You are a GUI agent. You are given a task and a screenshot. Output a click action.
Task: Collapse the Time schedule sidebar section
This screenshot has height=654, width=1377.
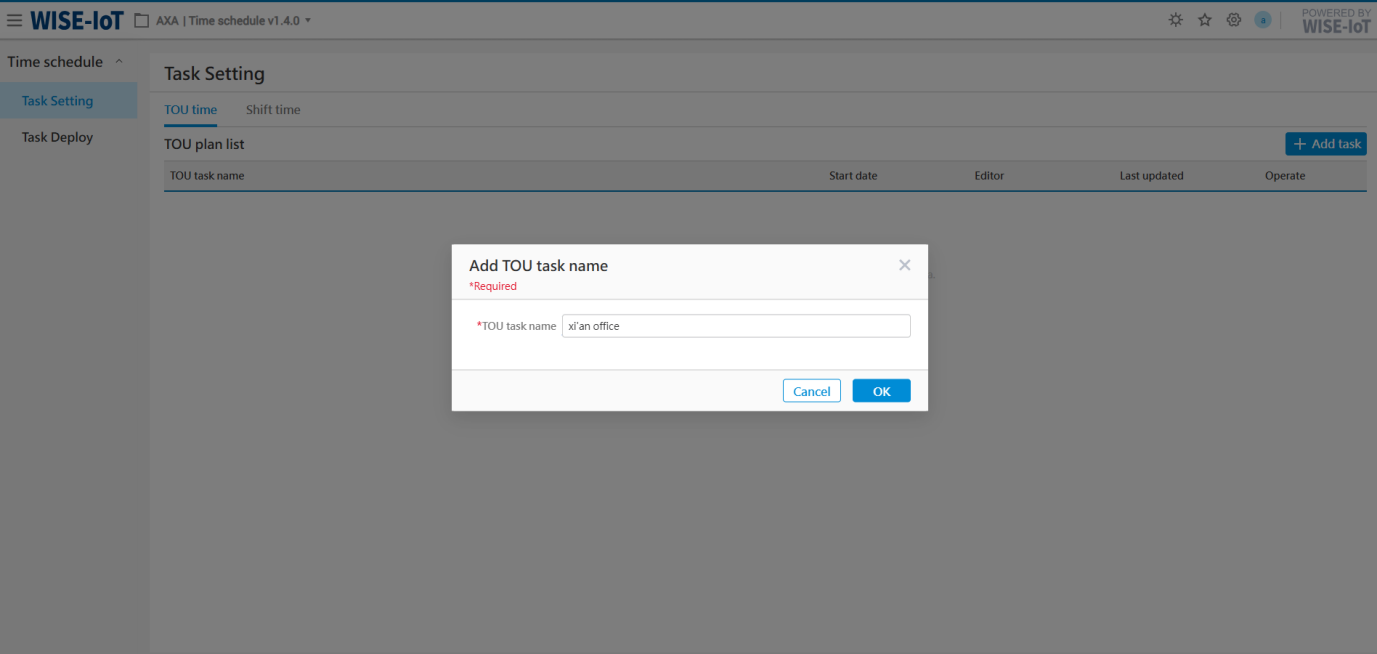click(x=119, y=62)
